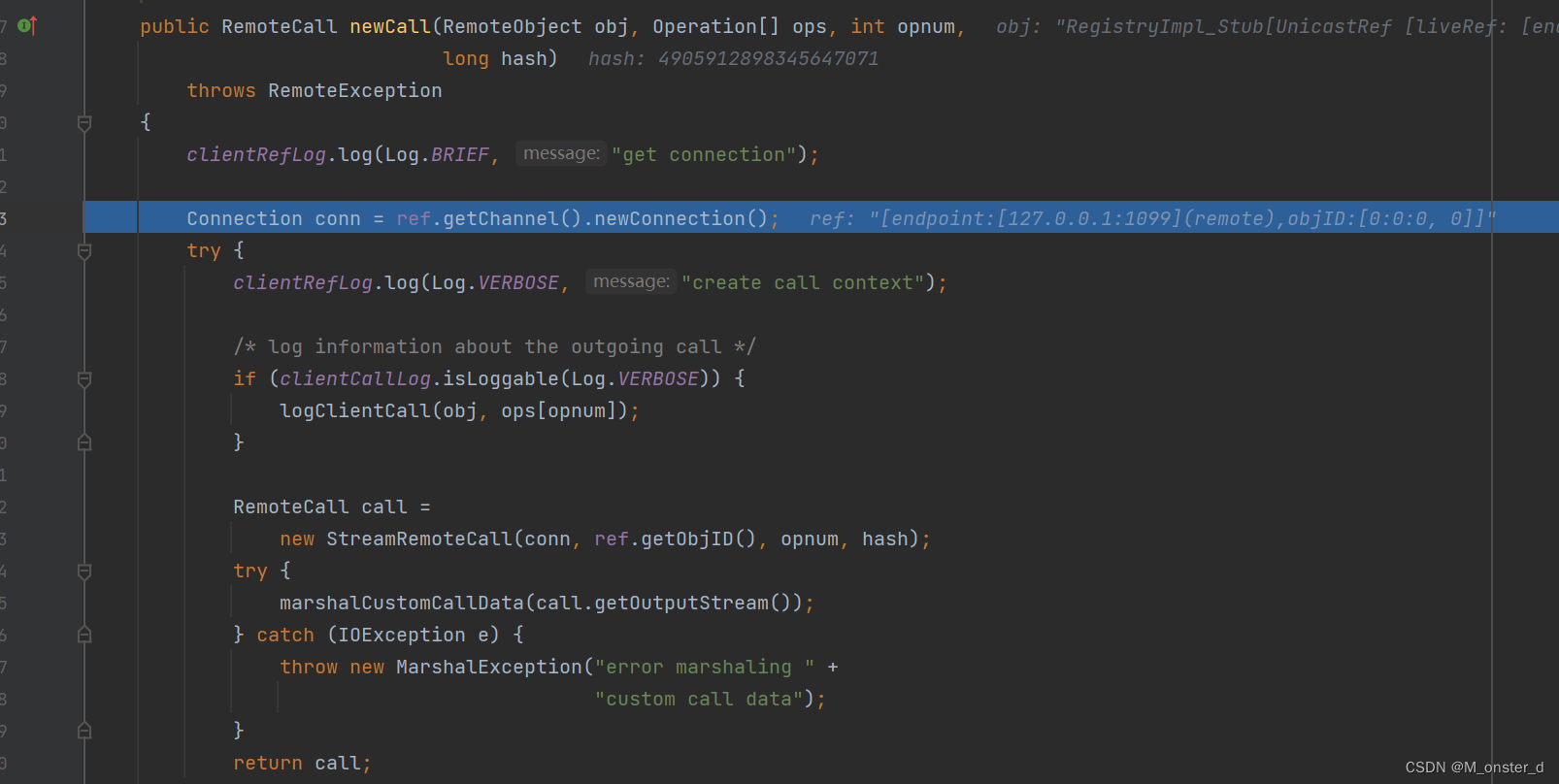Image resolution: width=1559 pixels, height=784 pixels.
Task: Click fold end marker below "custom call data" line
Action: point(84,731)
